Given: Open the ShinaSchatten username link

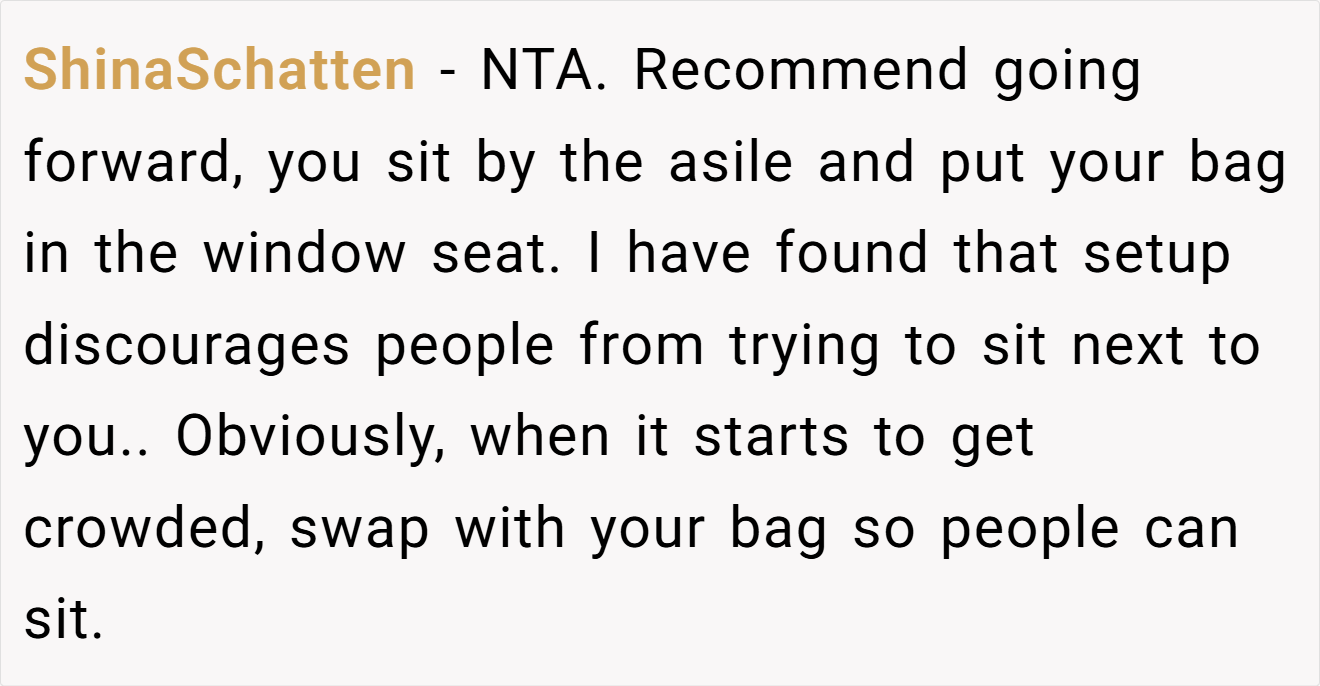Looking at the screenshot, I should [219, 70].
